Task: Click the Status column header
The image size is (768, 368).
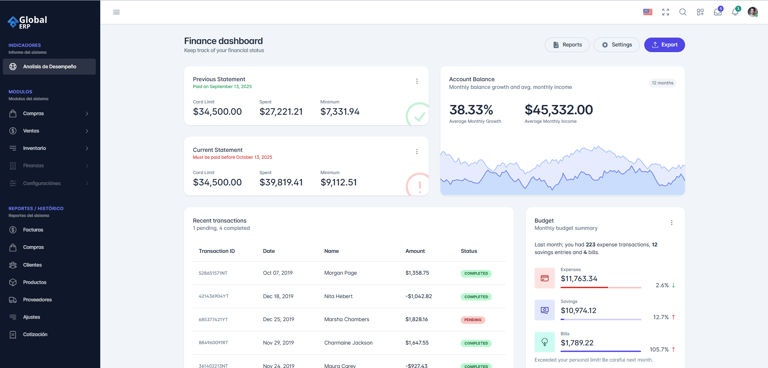Action: [x=469, y=251]
